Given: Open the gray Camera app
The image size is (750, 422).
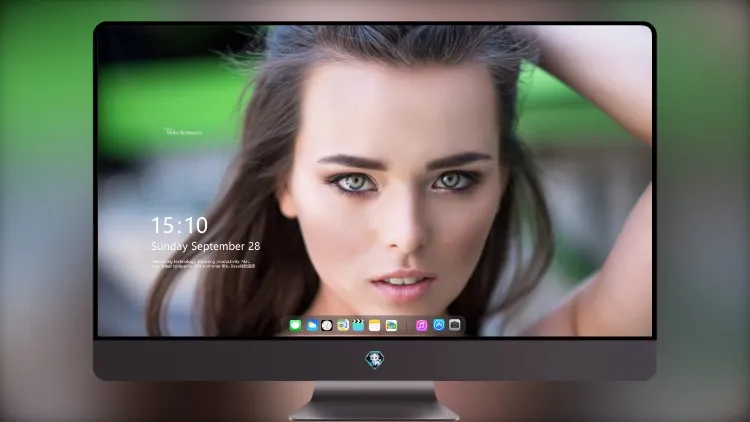Looking at the screenshot, I should (455, 325).
